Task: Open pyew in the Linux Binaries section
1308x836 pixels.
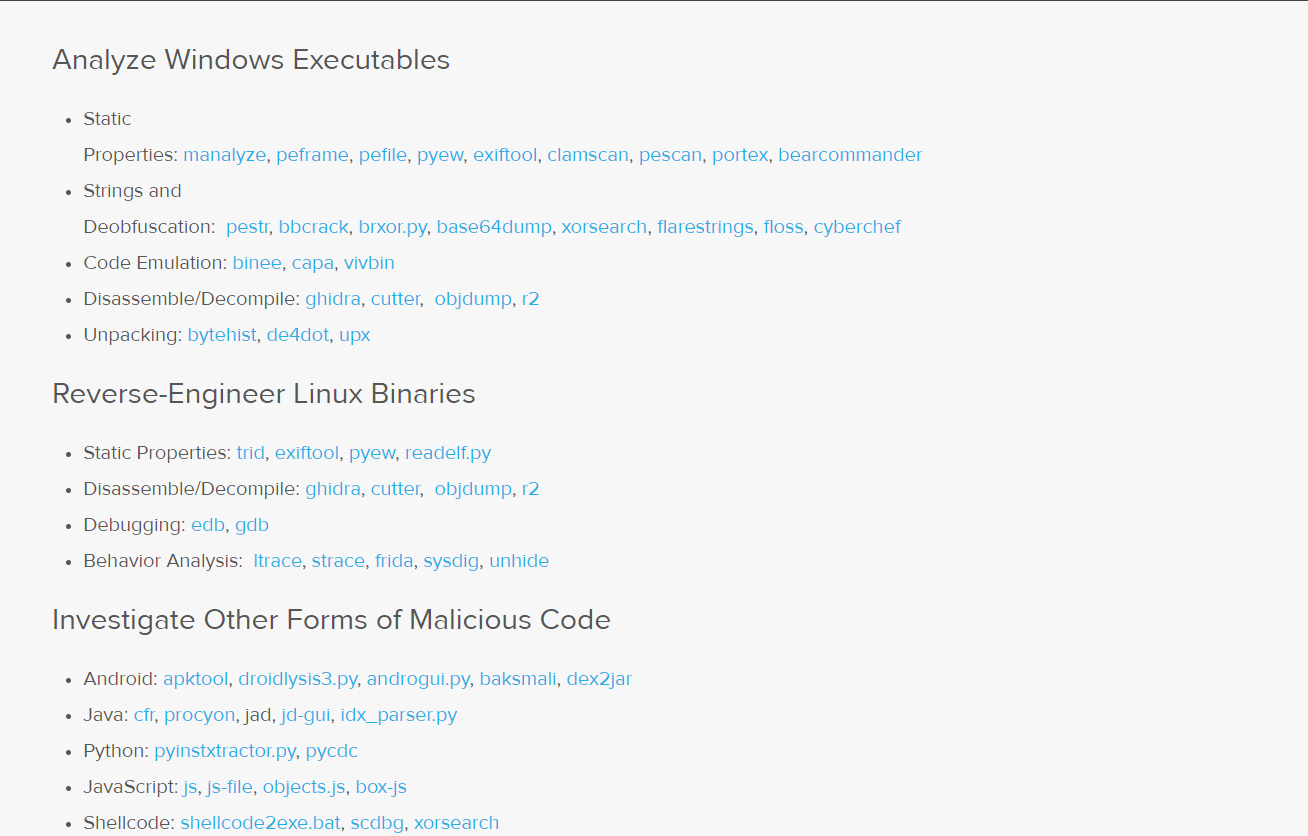Action: (x=372, y=453)
